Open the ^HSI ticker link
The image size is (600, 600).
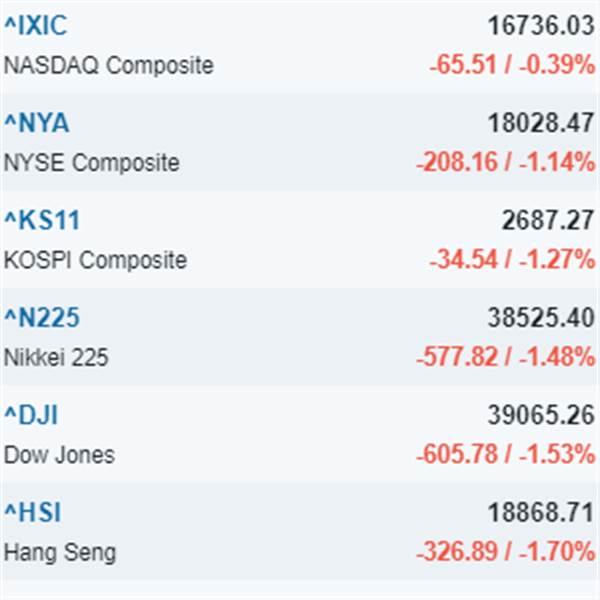[33, 513]
